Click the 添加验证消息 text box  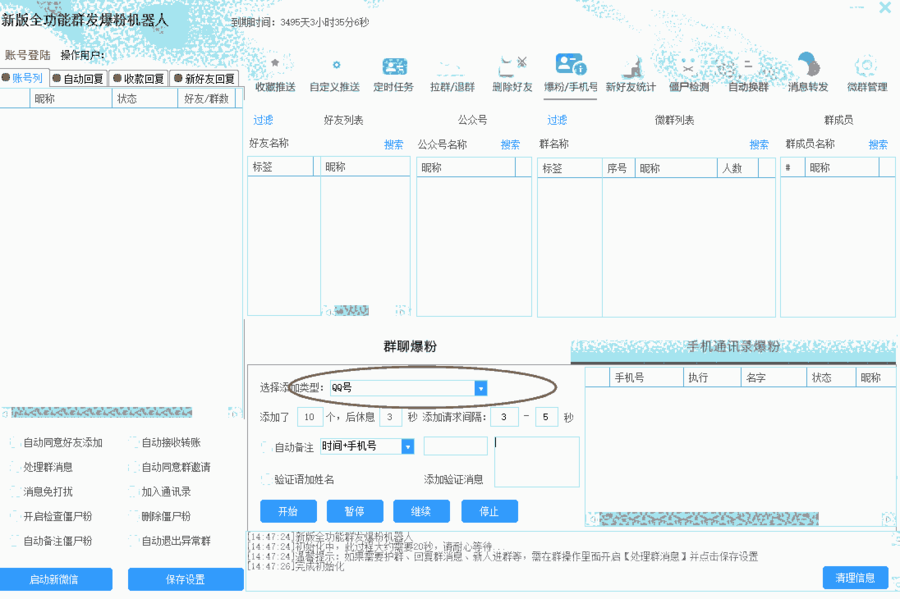(537, 461)
